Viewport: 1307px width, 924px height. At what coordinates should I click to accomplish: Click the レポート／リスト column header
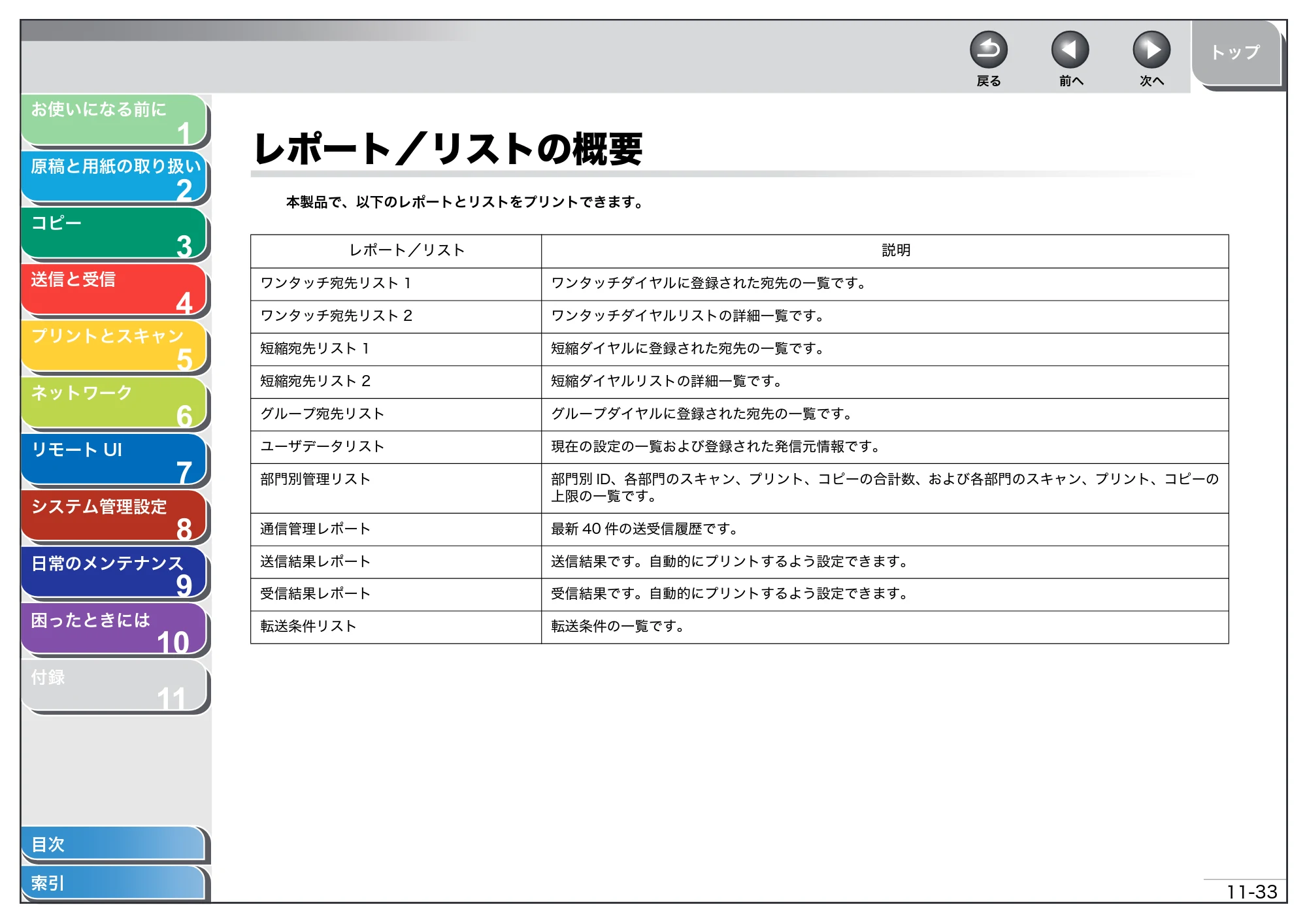[x=396, y=252]
